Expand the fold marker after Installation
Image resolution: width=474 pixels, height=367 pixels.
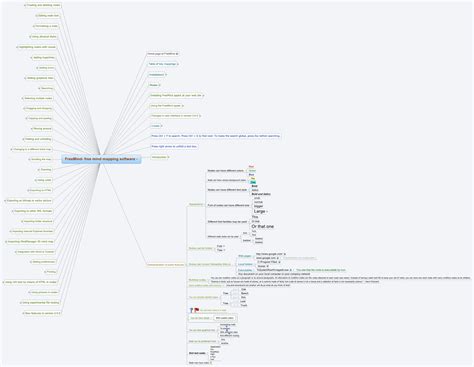166,75
